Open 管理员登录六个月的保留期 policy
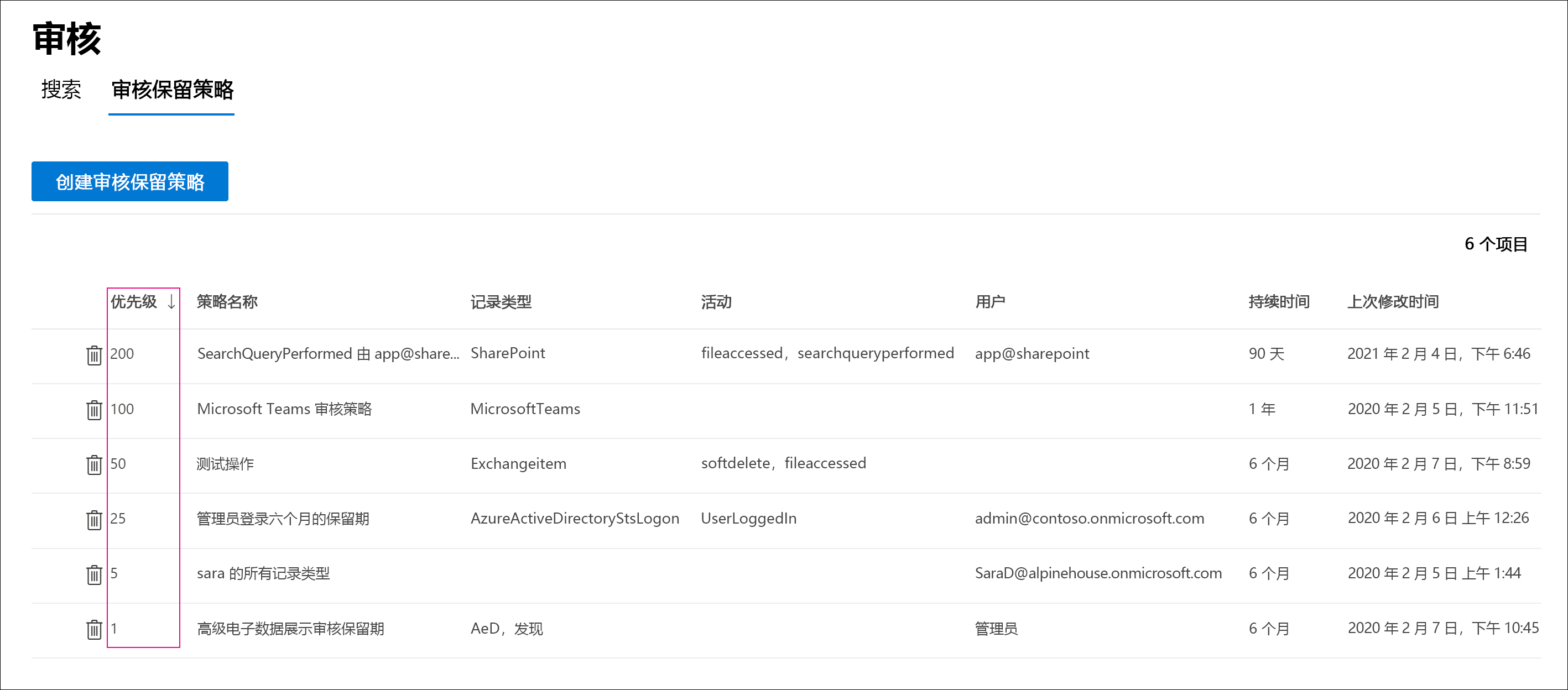This screenshot has height=690, width=1568. [x=283, y=519]
